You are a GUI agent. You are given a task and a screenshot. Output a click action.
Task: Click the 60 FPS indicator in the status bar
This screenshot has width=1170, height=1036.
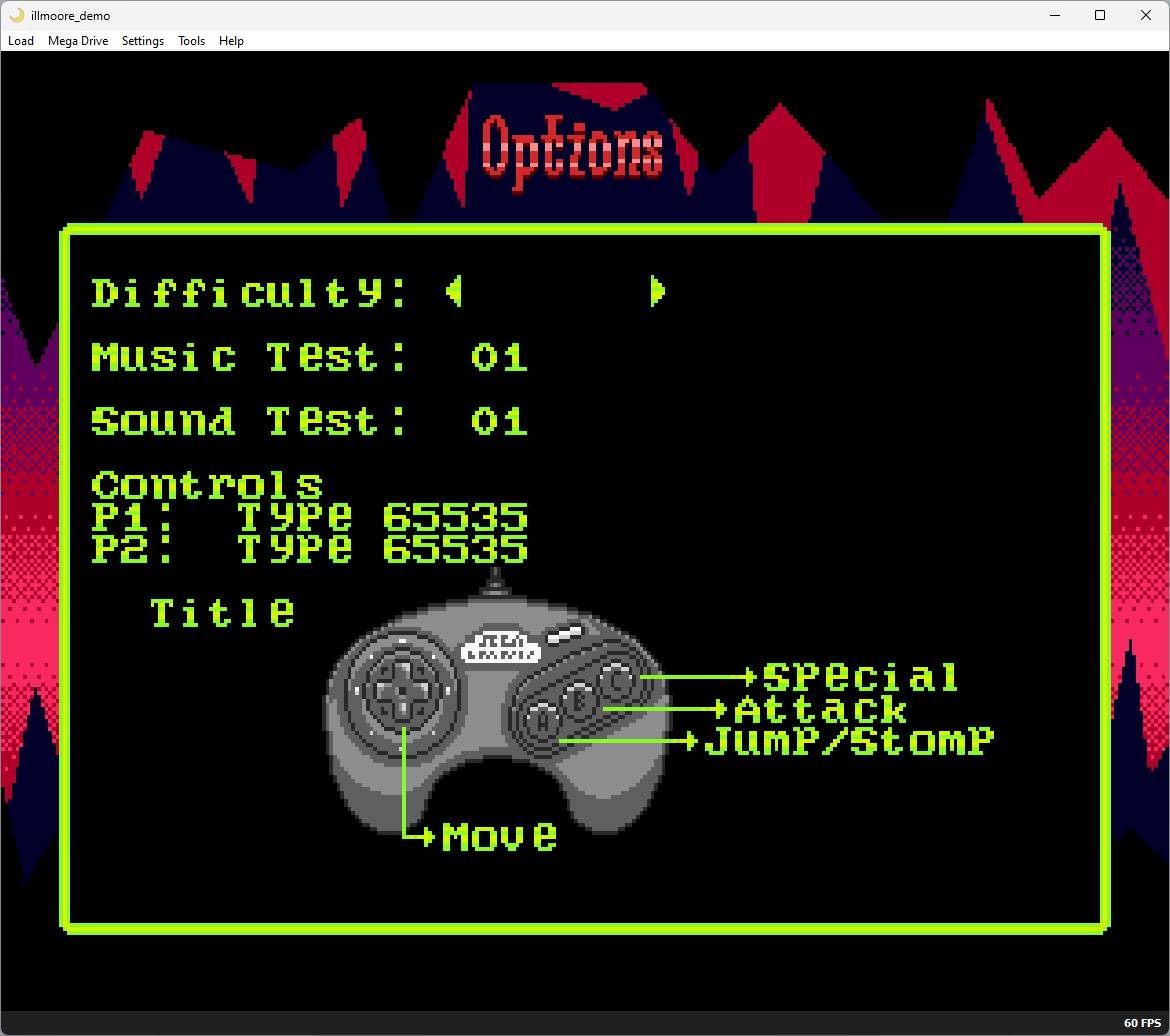tap(1141, 1022)
